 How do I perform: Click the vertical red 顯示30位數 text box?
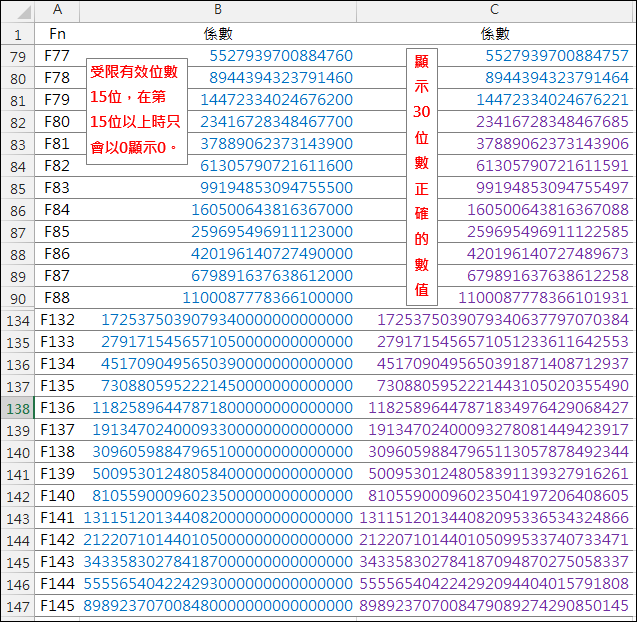(x=422, y=177)
